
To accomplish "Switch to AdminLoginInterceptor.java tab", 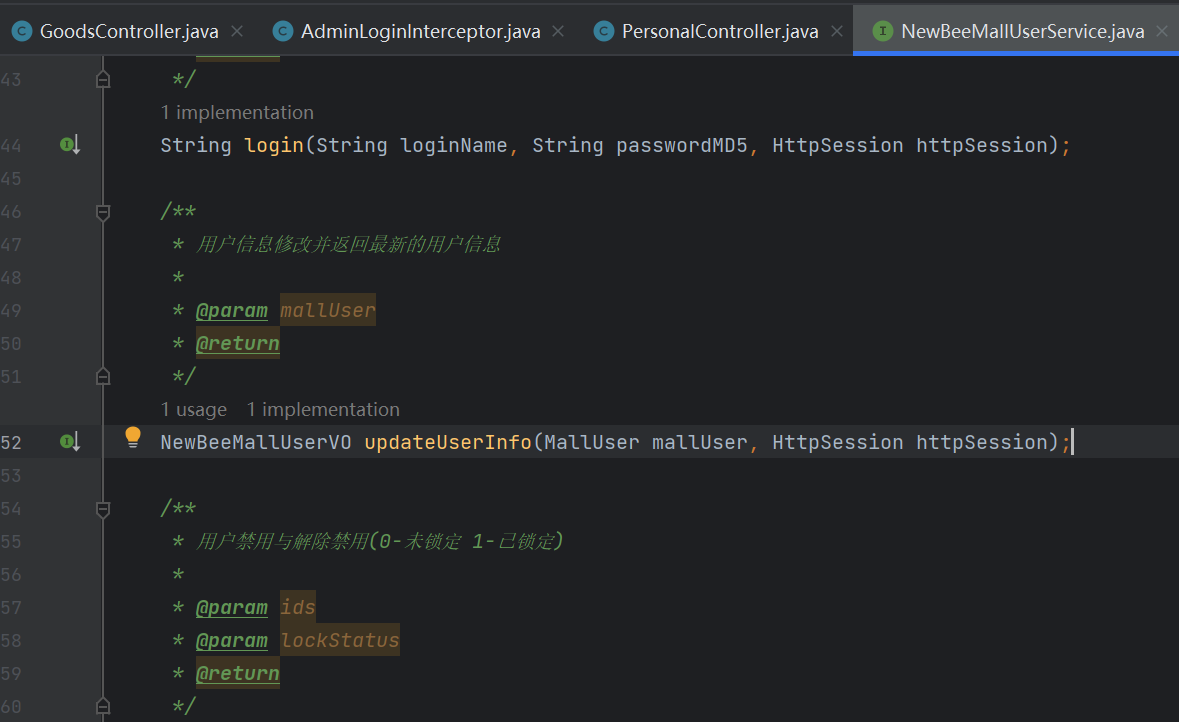I will point(420,32).
